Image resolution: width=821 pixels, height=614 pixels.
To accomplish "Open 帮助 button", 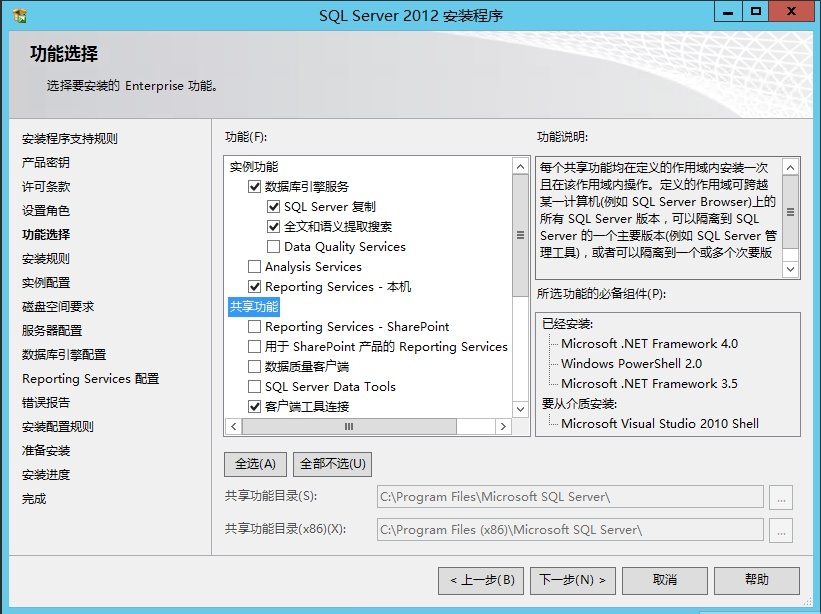I will (x=757, y=580).
